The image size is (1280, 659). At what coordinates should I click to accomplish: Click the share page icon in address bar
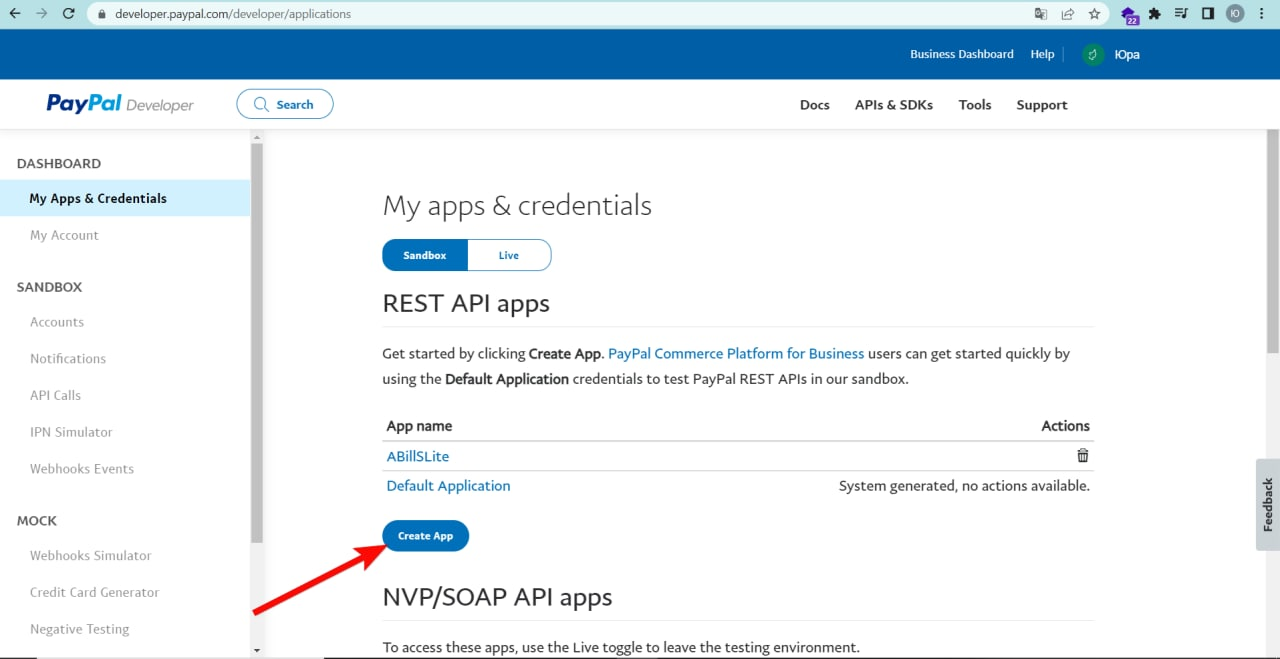[x=1068, y=14]
